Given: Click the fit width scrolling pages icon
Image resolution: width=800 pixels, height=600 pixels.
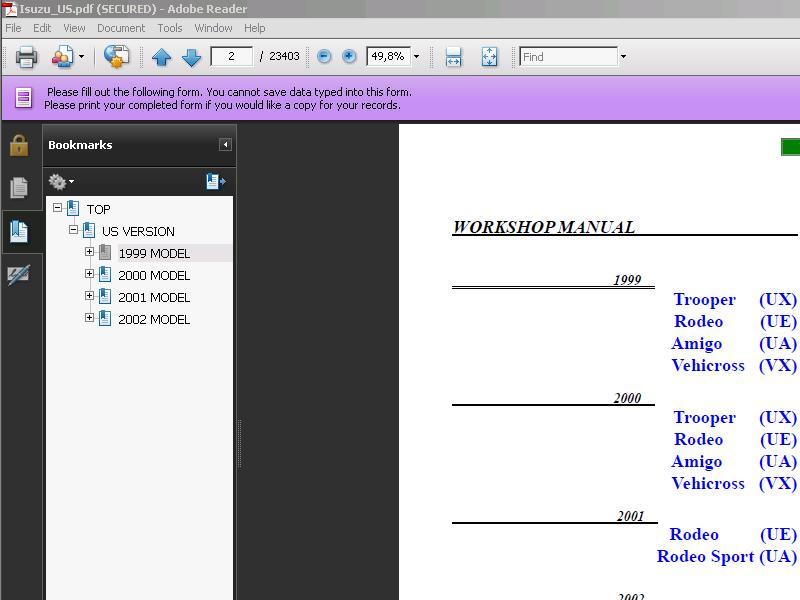Looking at the screenshot, I should (453, 57).
